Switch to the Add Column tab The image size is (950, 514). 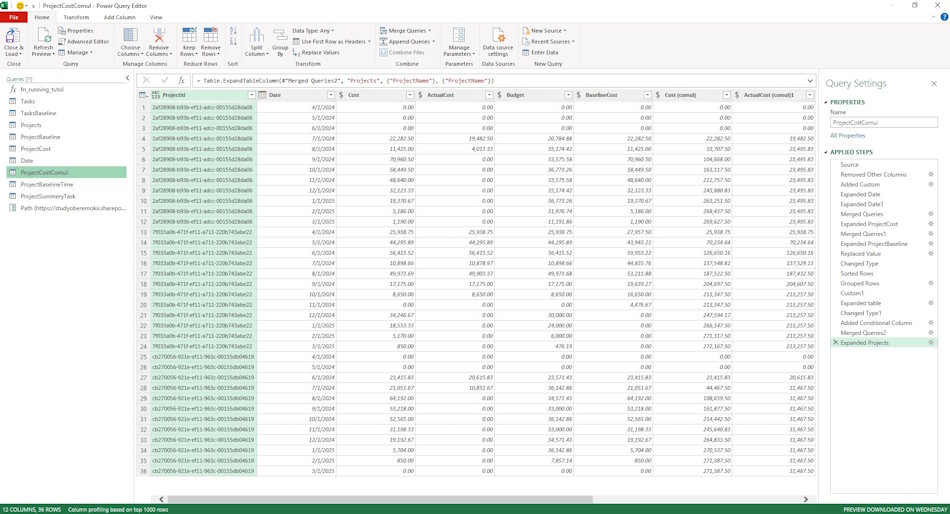coord(119,17)
